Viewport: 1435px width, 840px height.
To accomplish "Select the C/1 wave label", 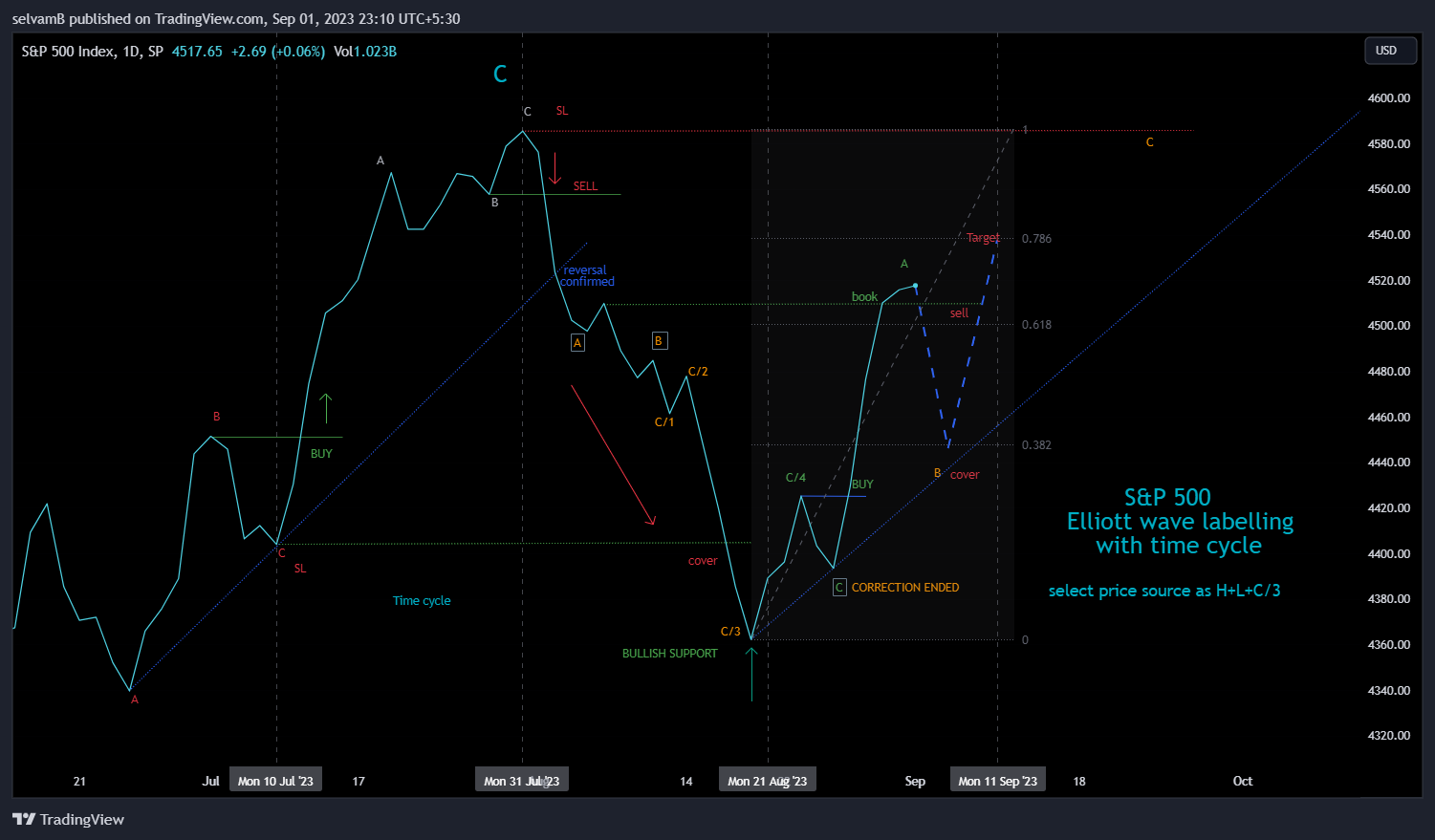I will 664,422.
